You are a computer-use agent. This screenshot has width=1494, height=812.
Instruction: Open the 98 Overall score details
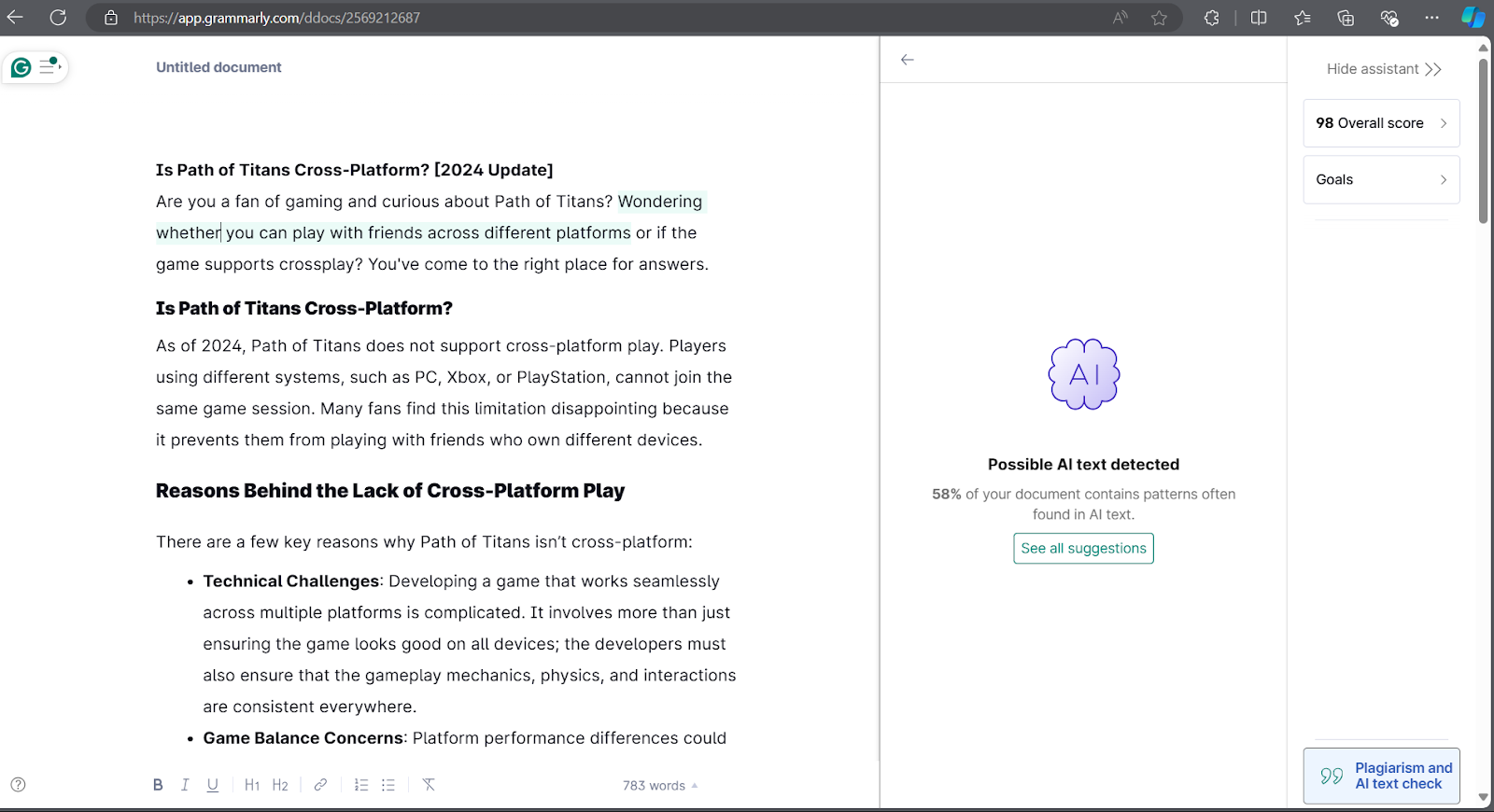(x=1381, y=123)
